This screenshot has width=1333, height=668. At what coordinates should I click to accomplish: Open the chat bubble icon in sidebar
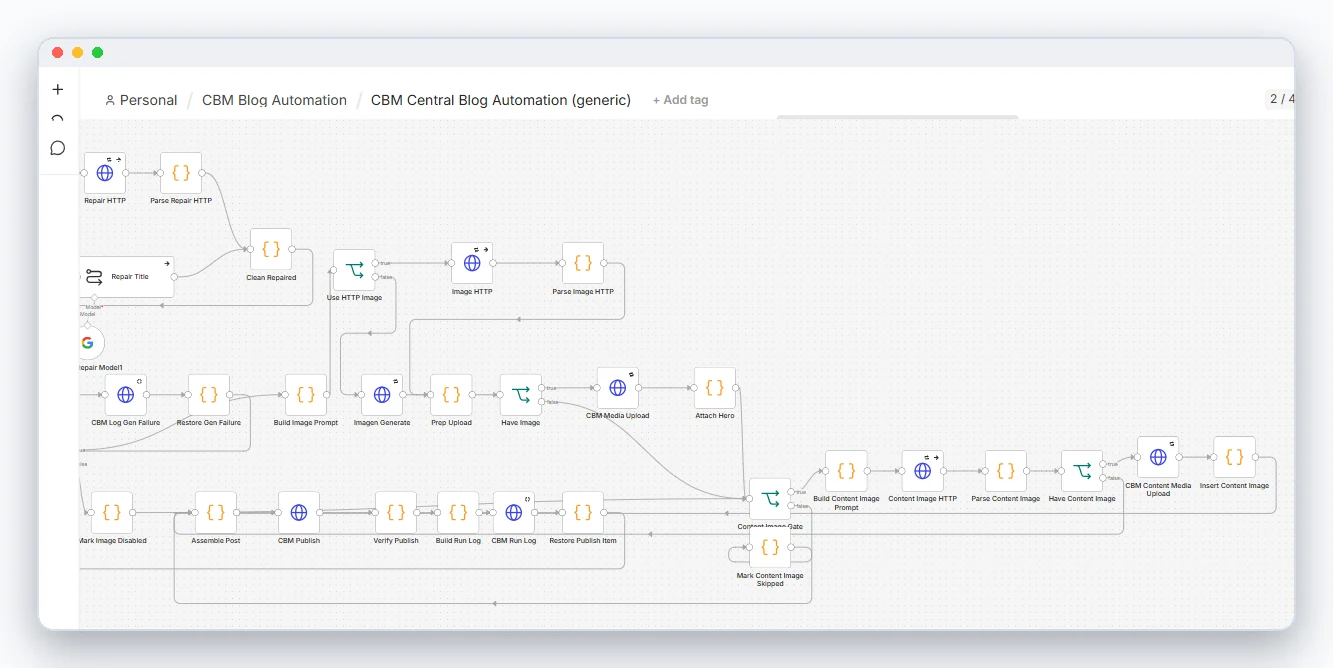pos(58,148)
